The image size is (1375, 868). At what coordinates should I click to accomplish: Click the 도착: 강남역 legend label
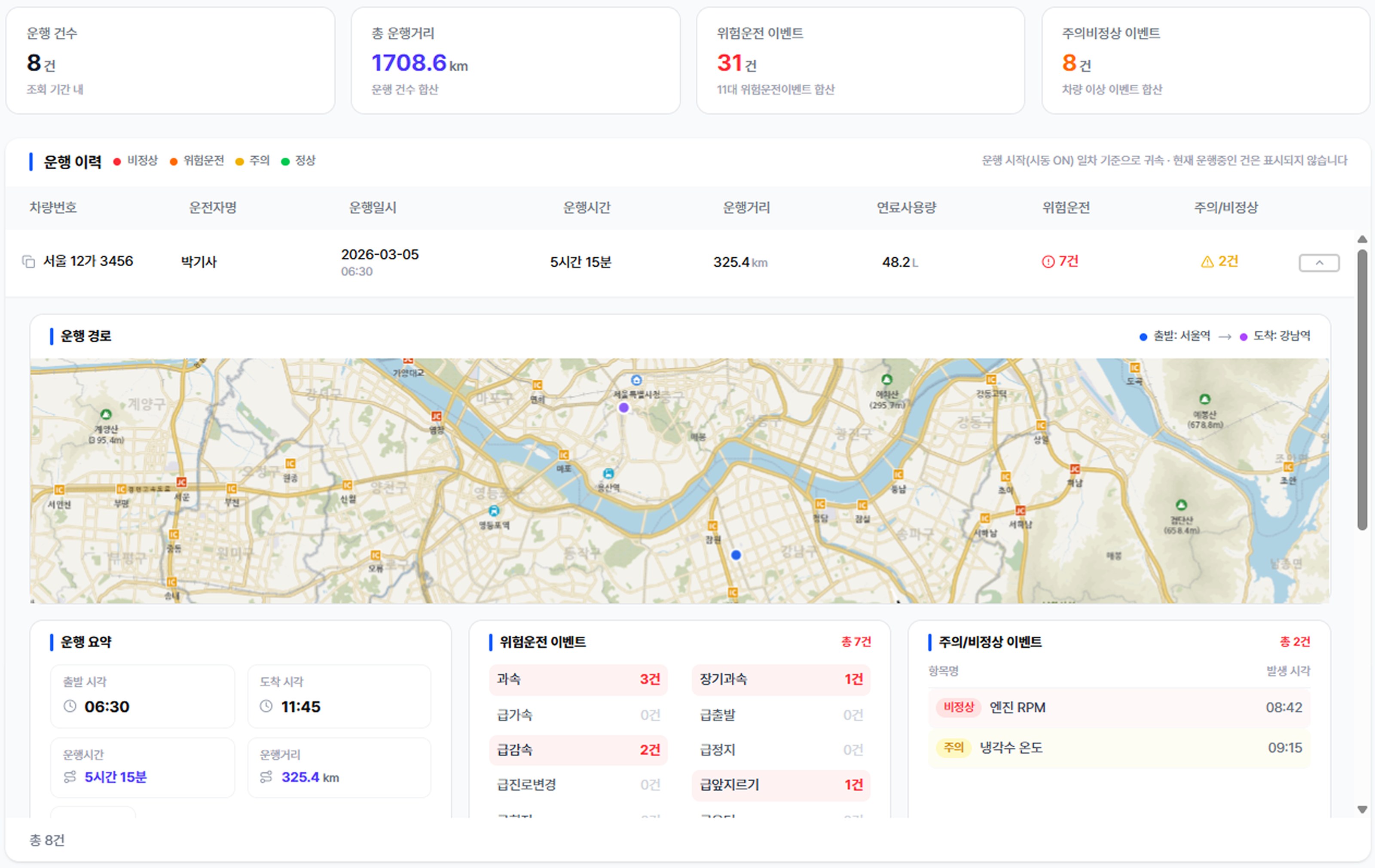(1281, 335)
